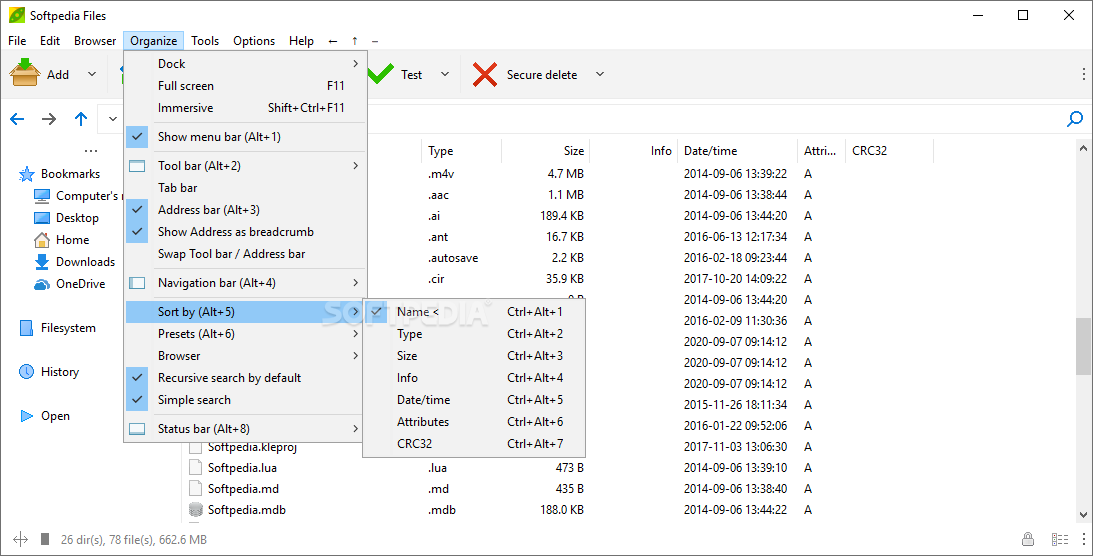Open the Tools menu
This screenshot has width=1093, height=556.
click(205, 40)
